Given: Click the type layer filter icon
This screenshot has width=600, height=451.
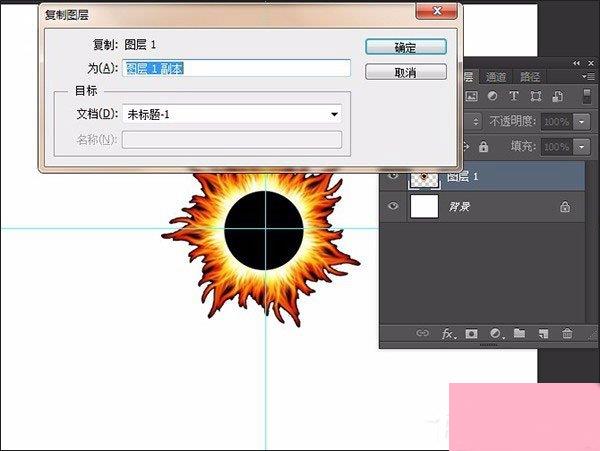Looking at the screenshot, I should pos(514,96).
